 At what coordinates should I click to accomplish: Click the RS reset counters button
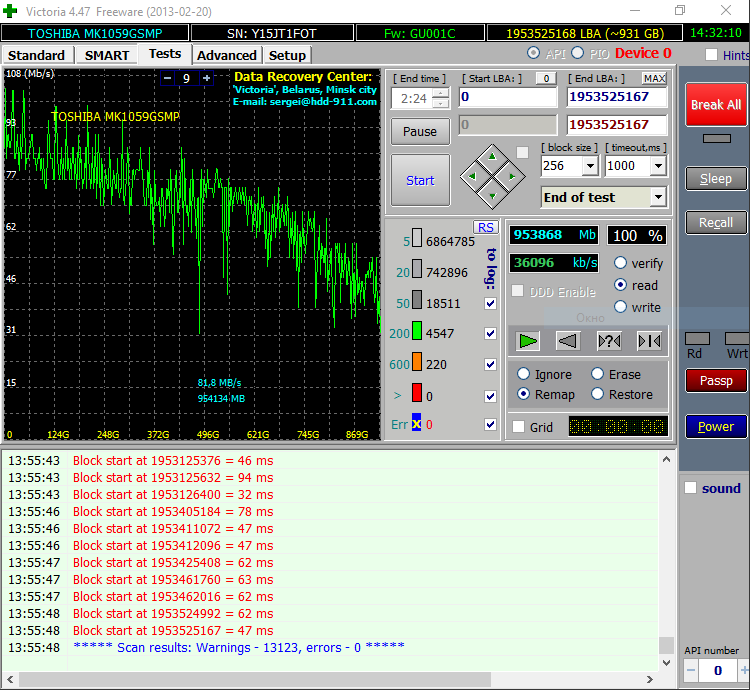coord(485,227)
